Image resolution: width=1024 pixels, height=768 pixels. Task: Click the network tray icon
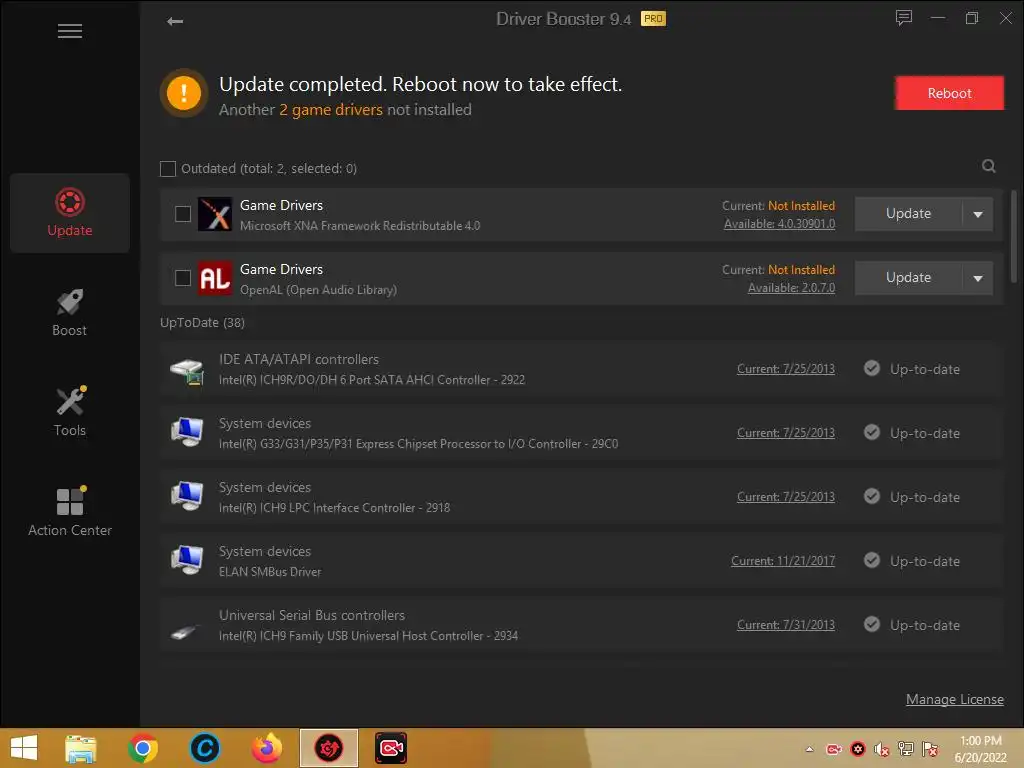click(906, 749)
